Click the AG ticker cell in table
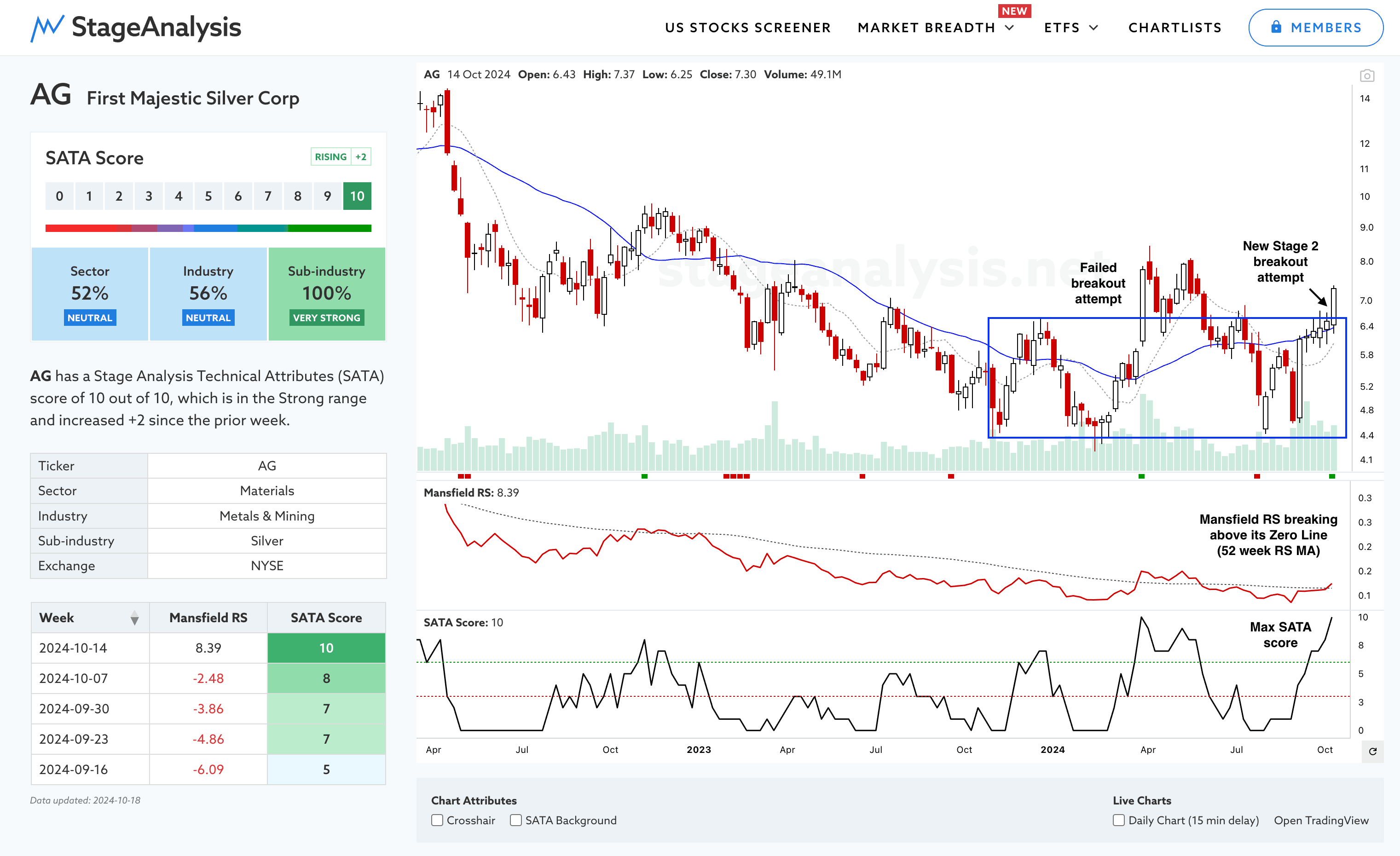This screenshot has height=856, width=1400. 267,466
